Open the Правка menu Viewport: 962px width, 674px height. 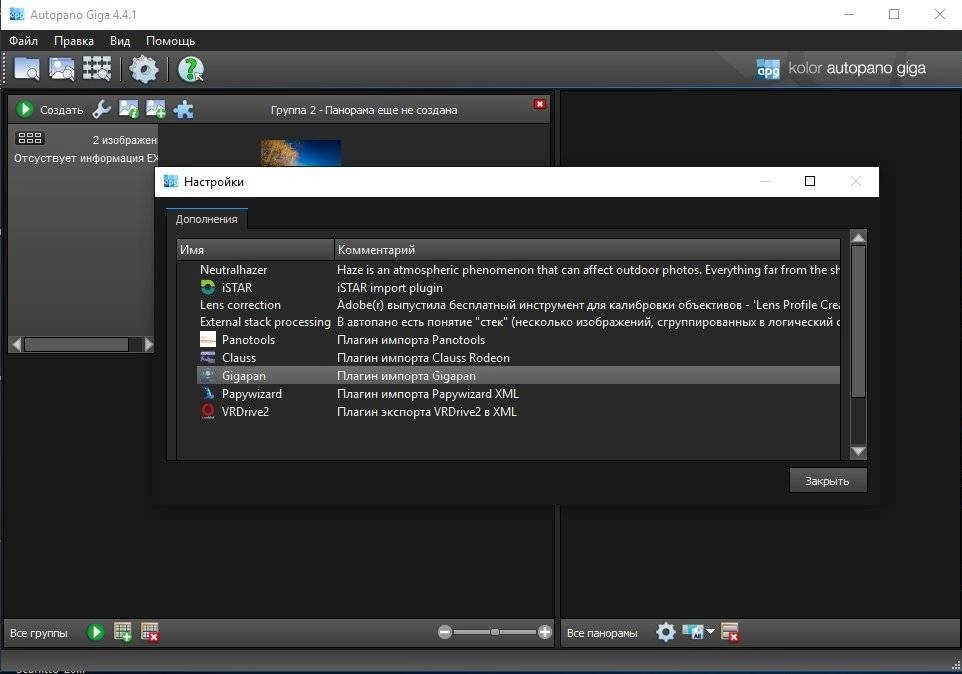[74, 40]
